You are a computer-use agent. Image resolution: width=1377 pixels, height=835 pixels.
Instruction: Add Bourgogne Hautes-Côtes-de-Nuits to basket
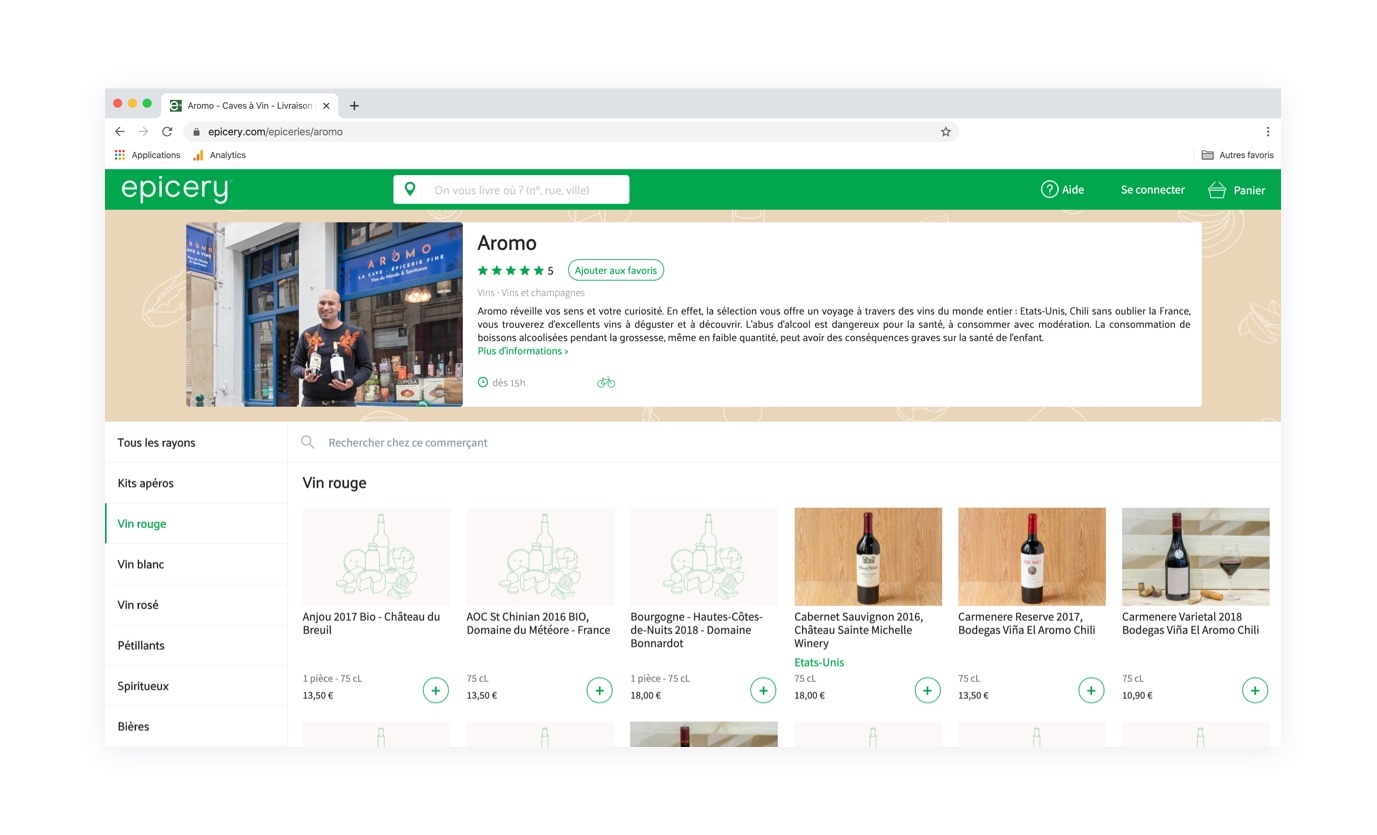tap(763, 690)
